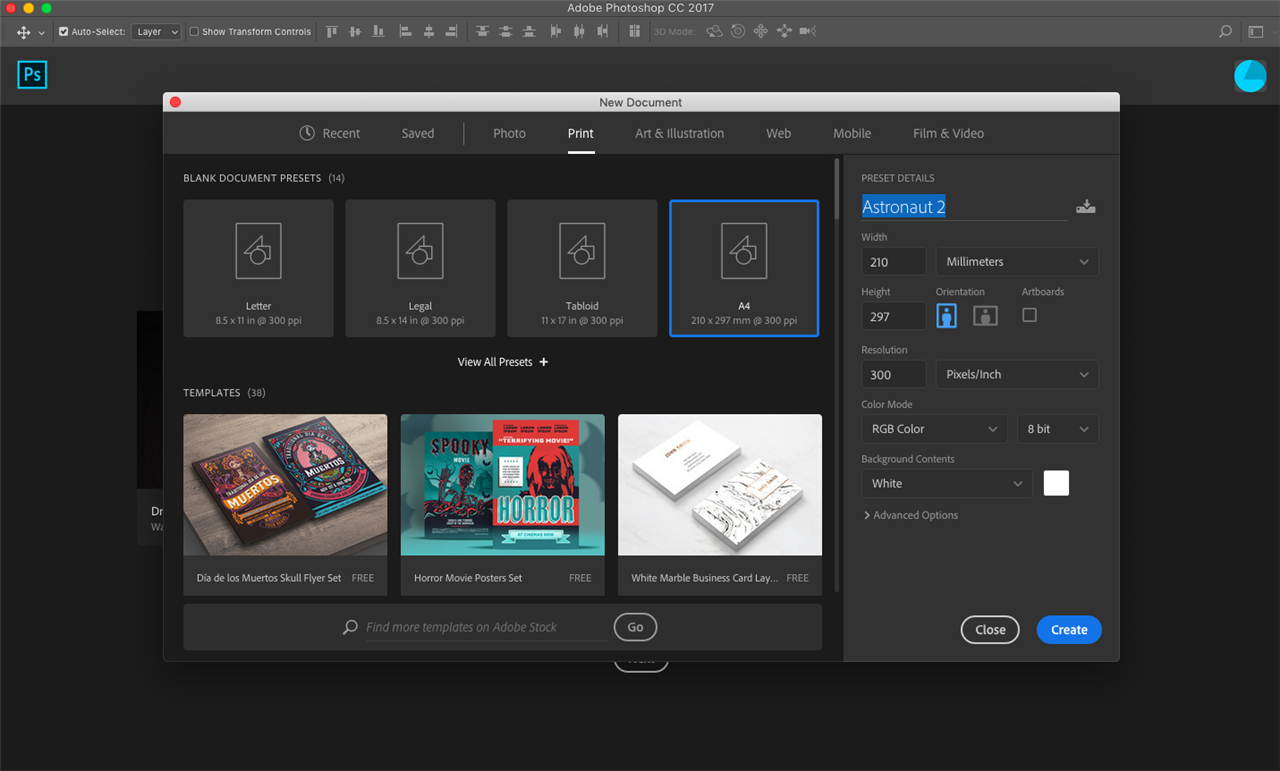Click the 3D Pan camera icon
This screenshot has height=771, width=1280.
pos(761,32)
